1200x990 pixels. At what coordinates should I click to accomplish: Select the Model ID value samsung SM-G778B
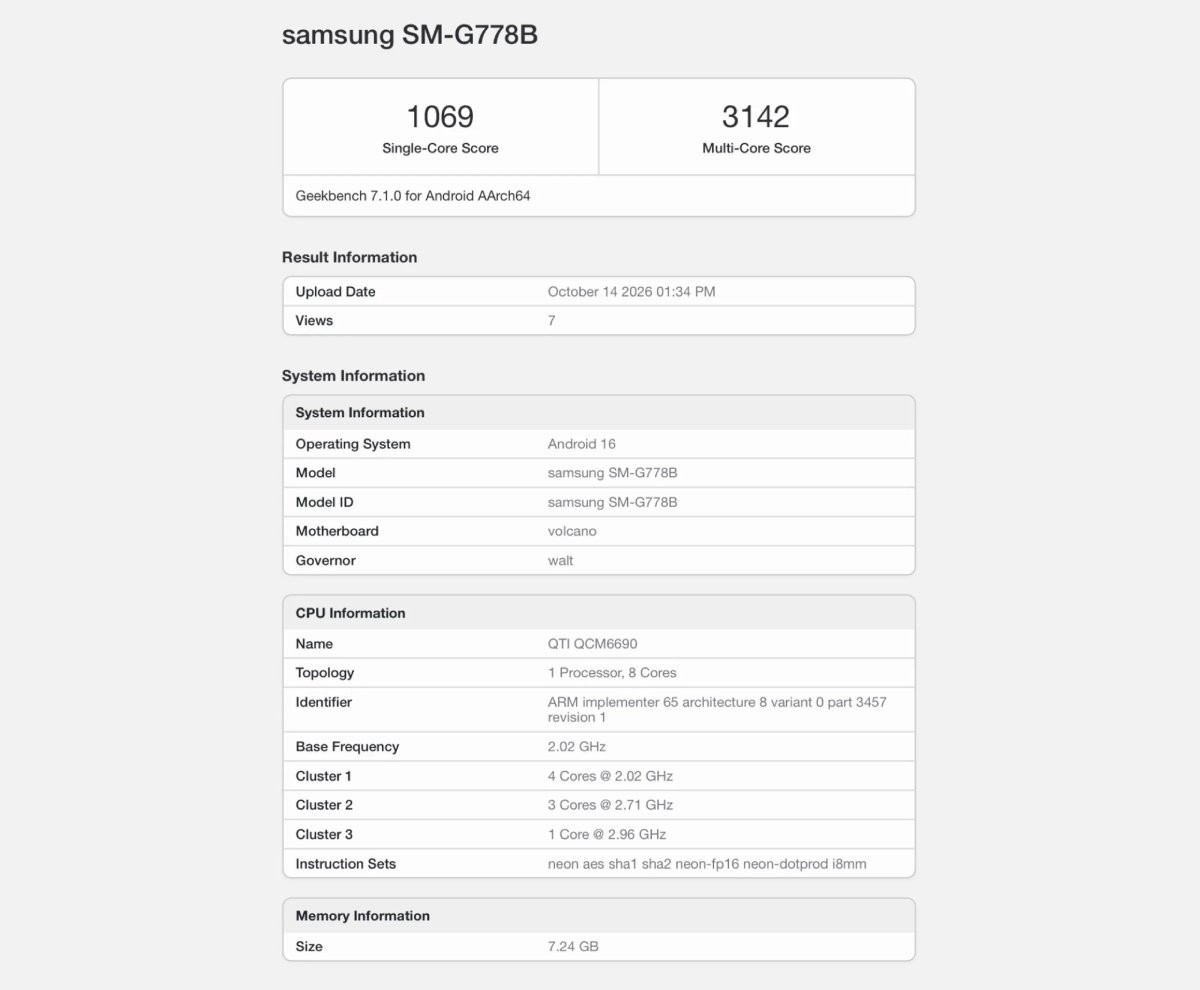[x=613, y=502]
